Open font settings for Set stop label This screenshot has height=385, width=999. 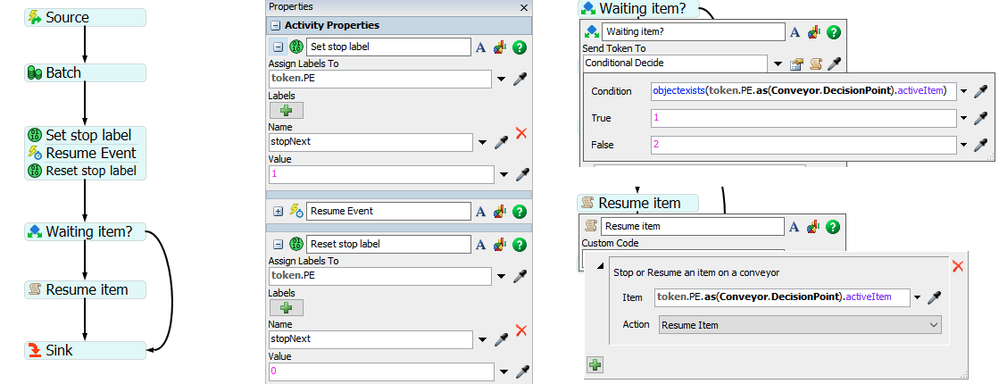coord(481,47)
